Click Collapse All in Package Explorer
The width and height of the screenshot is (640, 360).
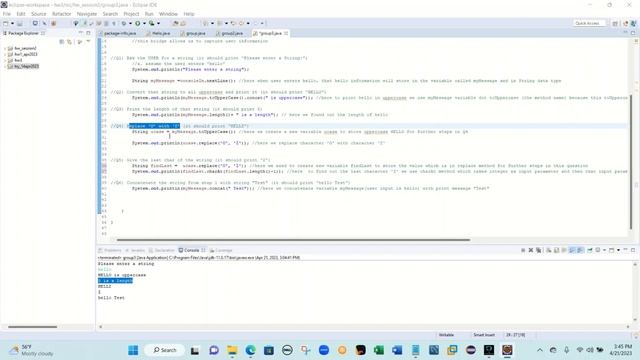click(x=61, y=42)
